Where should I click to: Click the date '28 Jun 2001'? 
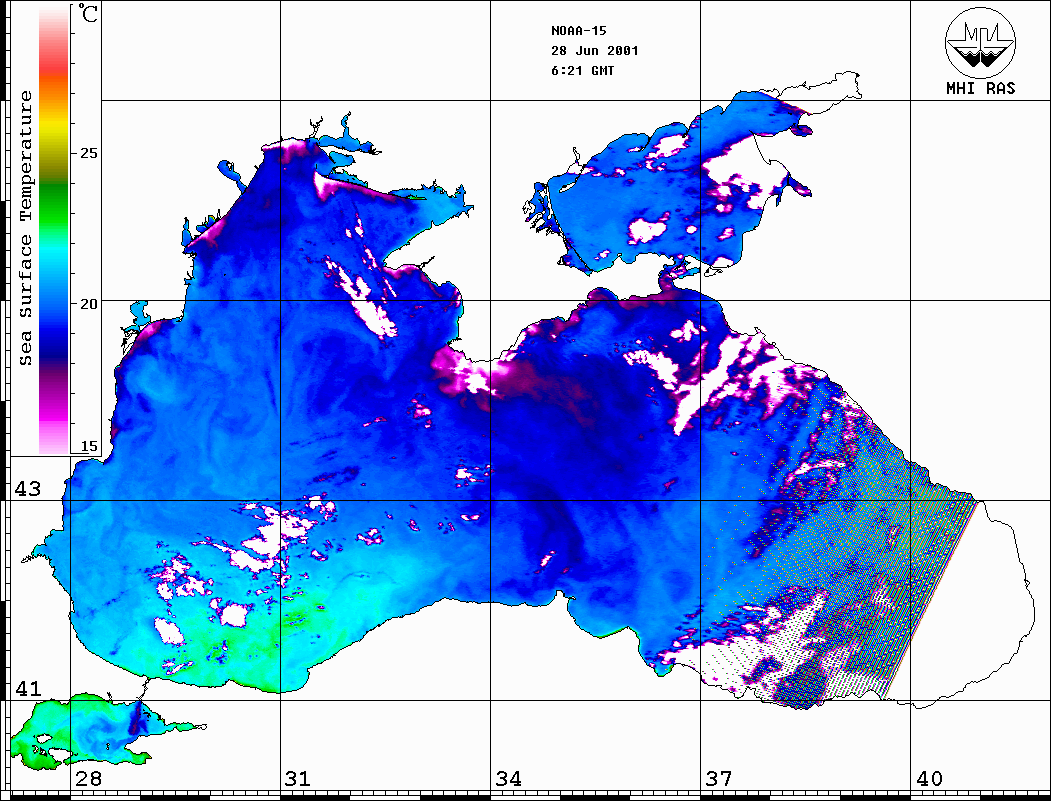tap(595, 51)
